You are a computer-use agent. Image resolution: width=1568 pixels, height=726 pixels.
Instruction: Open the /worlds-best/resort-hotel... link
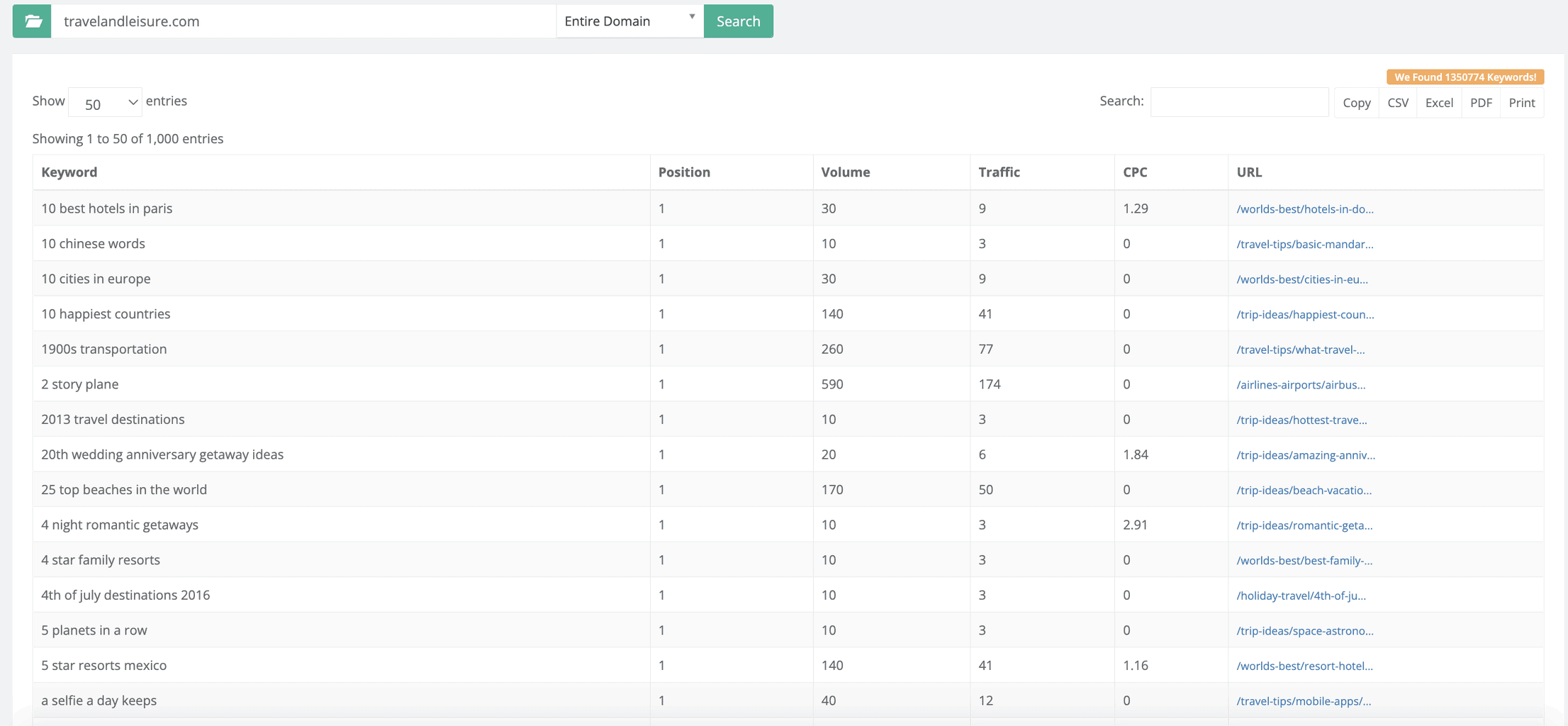tap(1304, 666)
